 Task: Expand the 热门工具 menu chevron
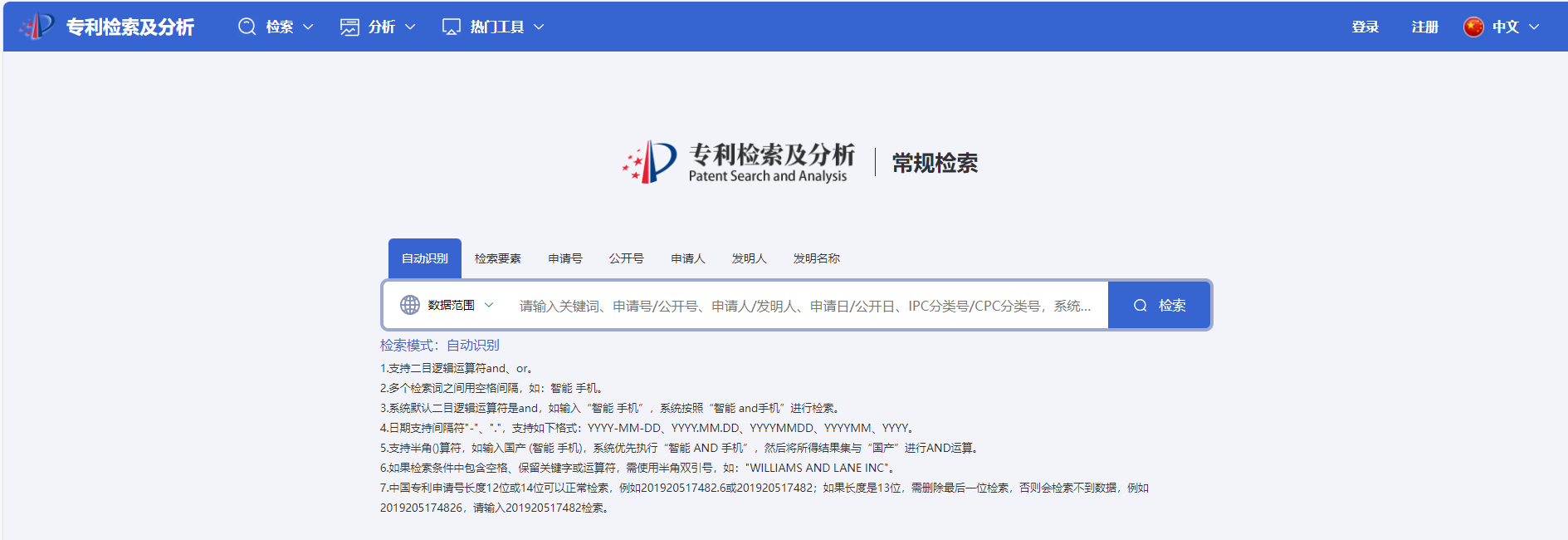coord(539,27)
